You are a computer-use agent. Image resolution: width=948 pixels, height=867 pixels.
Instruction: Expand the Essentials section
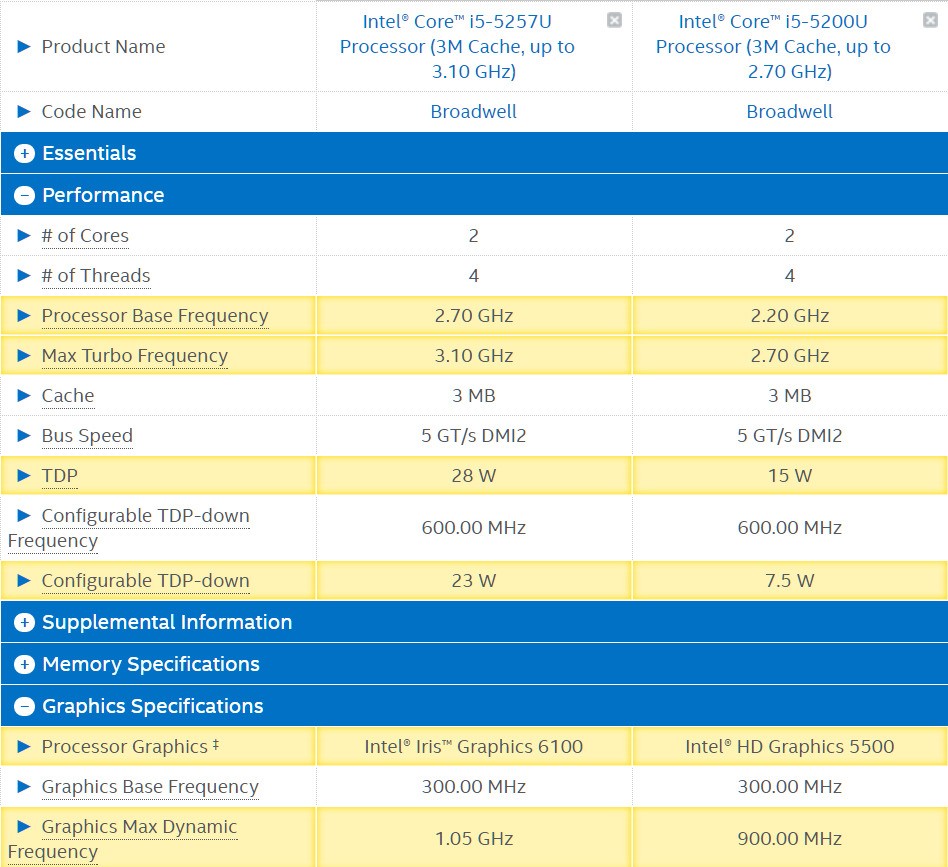tap(25, 154)
